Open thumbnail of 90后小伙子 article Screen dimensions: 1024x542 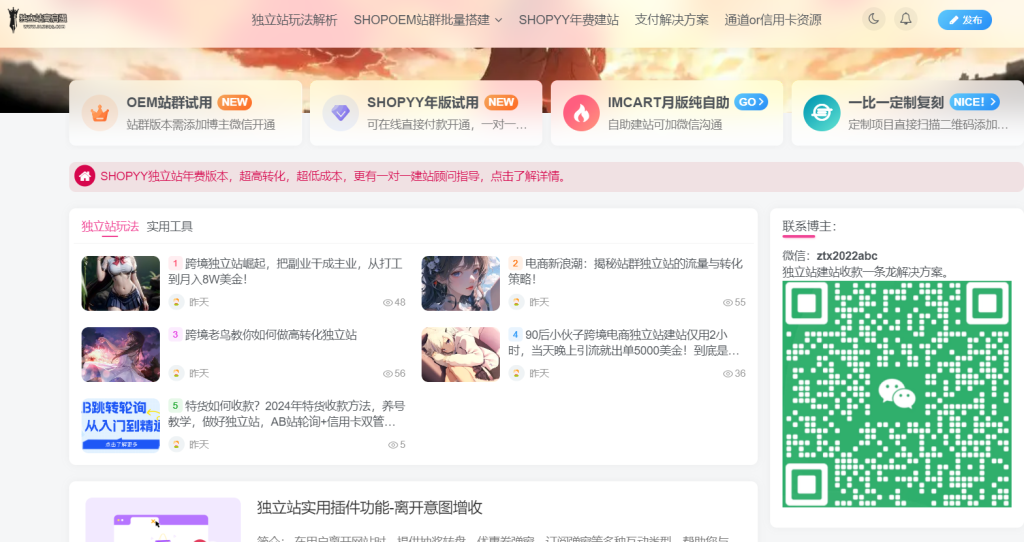[x=460, y=355]
